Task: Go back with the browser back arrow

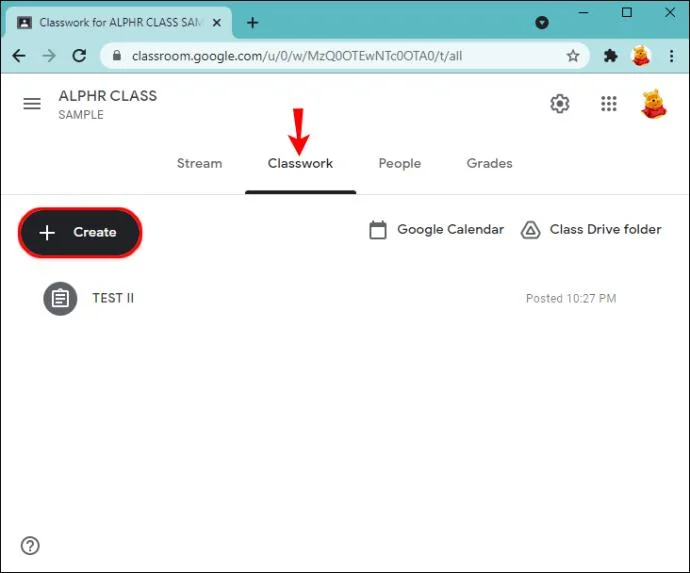Action: (19, 56)
